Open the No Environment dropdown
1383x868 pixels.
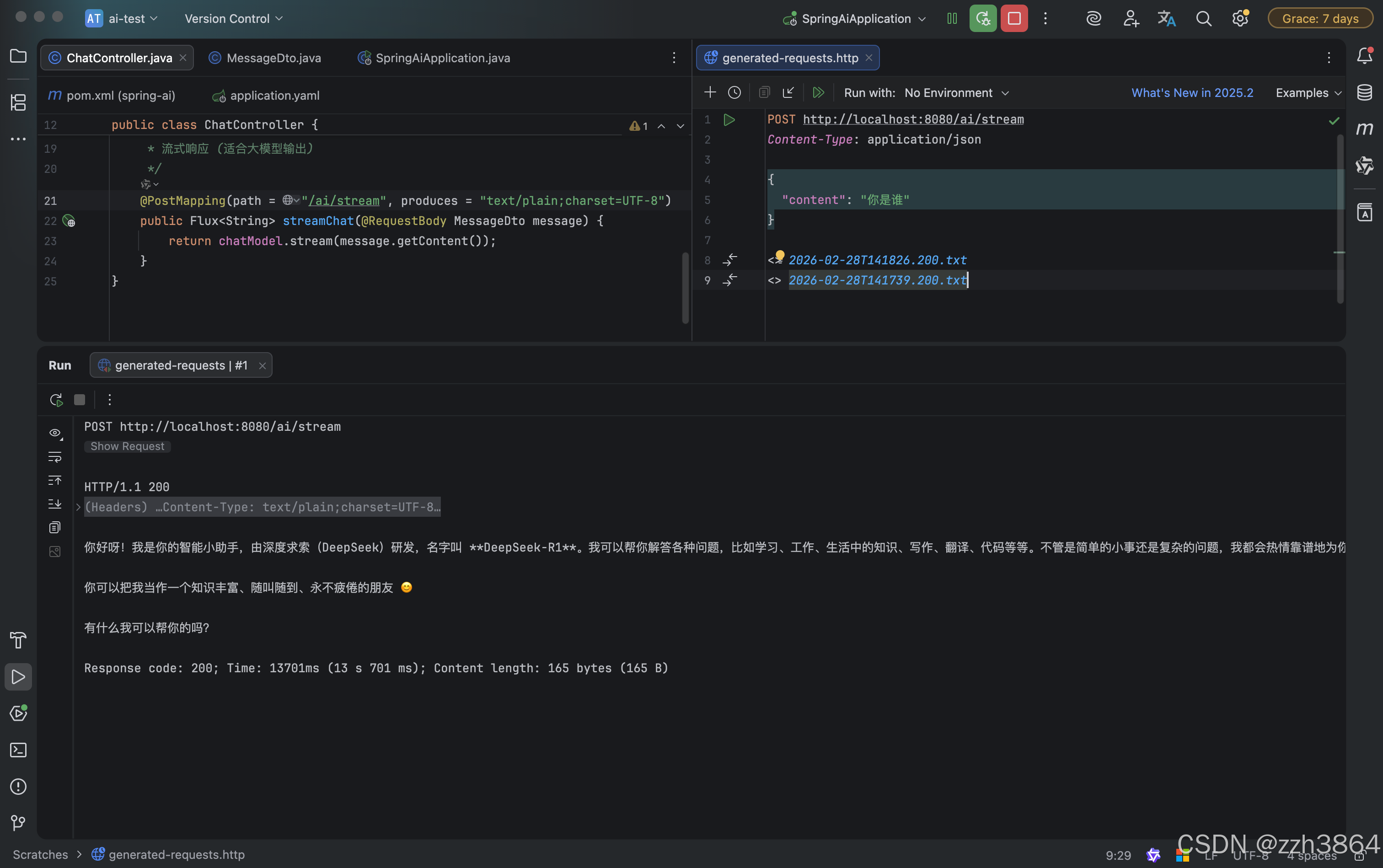(956, 93)
